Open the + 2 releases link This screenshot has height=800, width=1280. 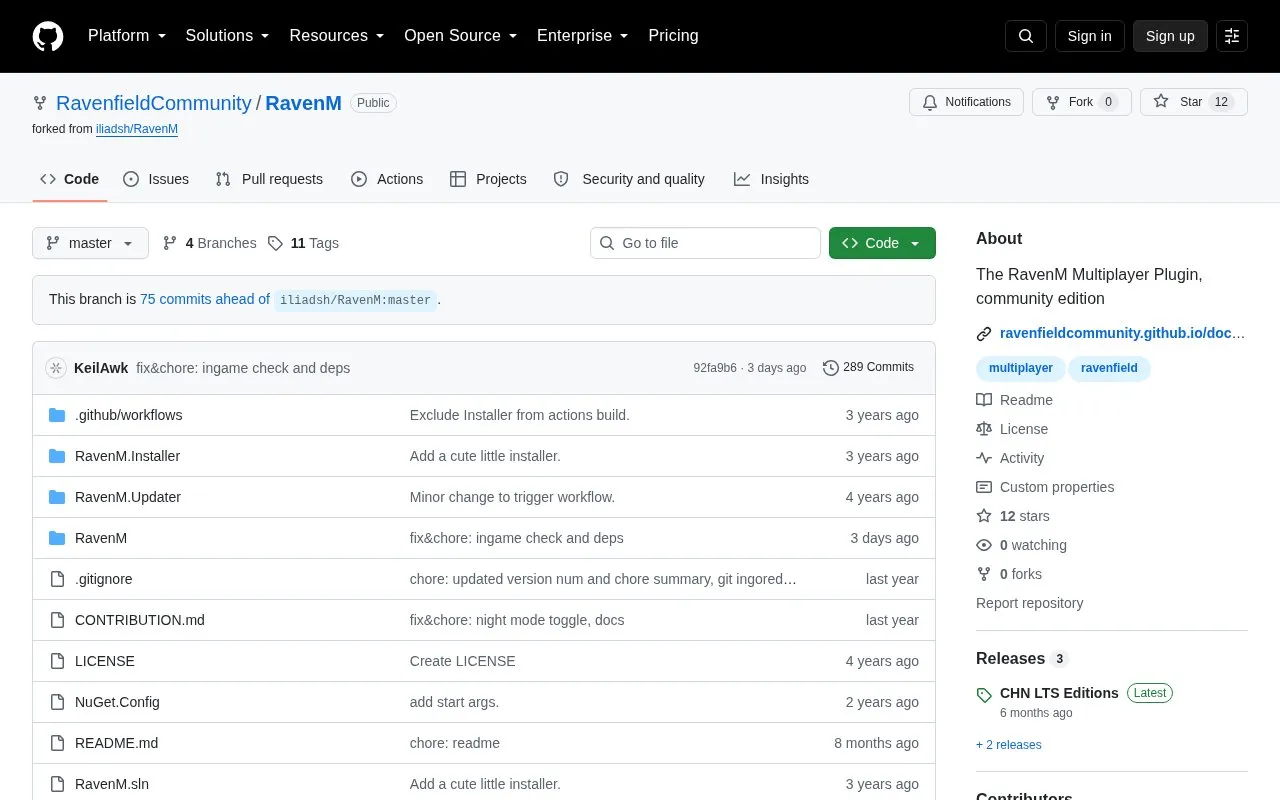pyautogui.click(x=1009, y=745)
